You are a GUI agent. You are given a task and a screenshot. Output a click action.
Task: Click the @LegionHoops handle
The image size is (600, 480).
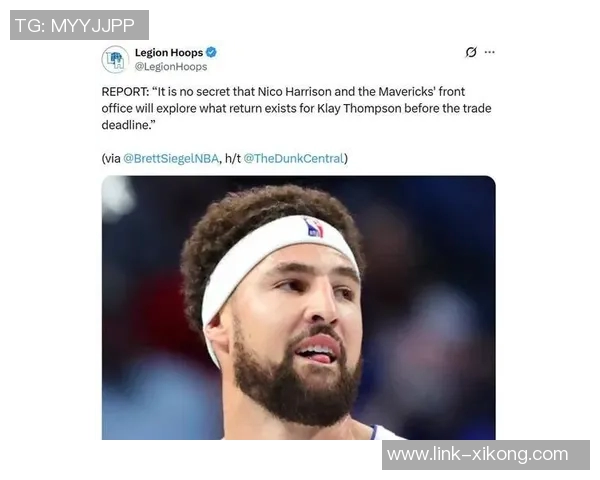[171, 67]
